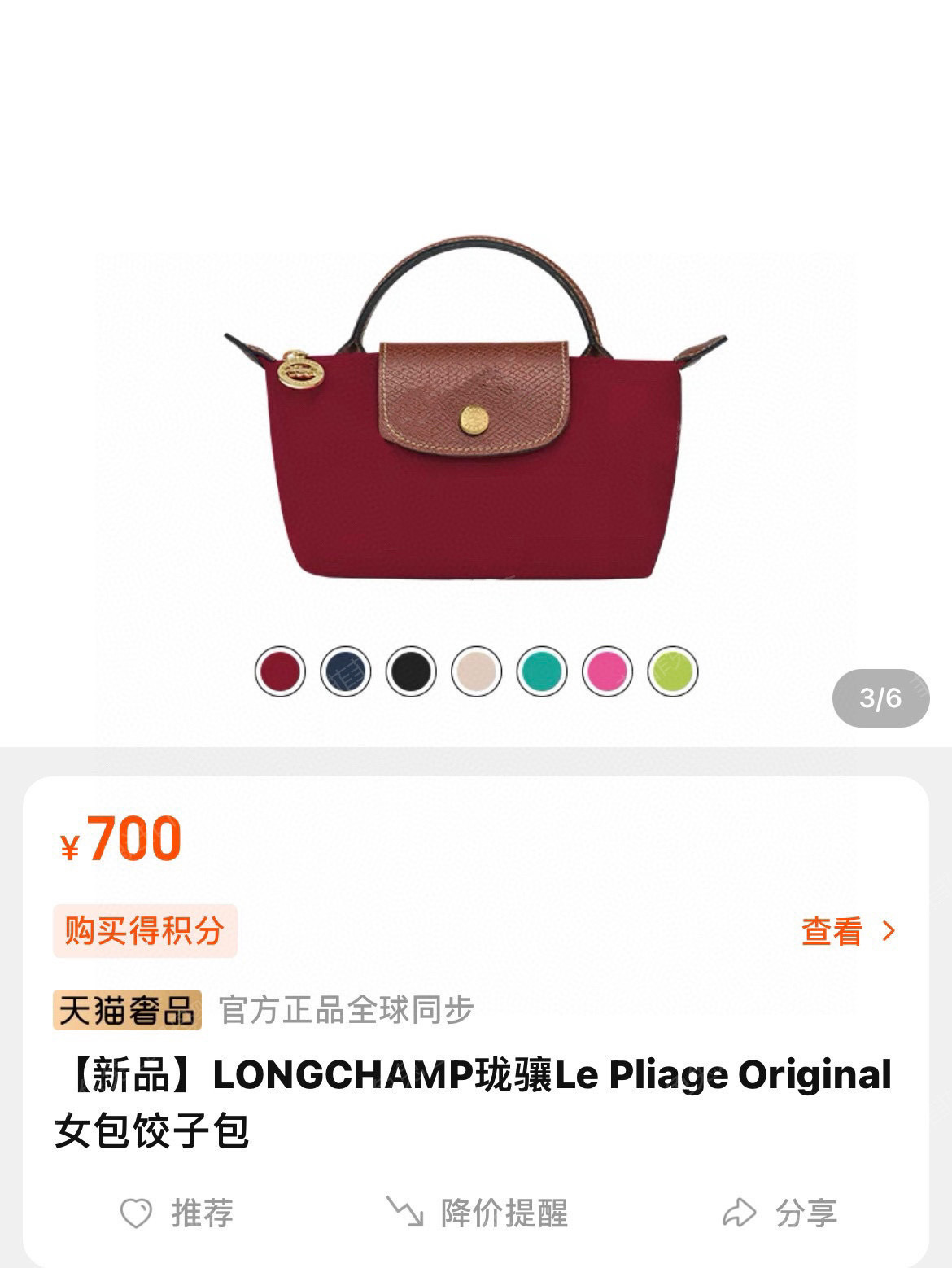The image size is (952, 1268).
Task: Tap the heart icon beside 推荐
Action: pos(136,1213)
